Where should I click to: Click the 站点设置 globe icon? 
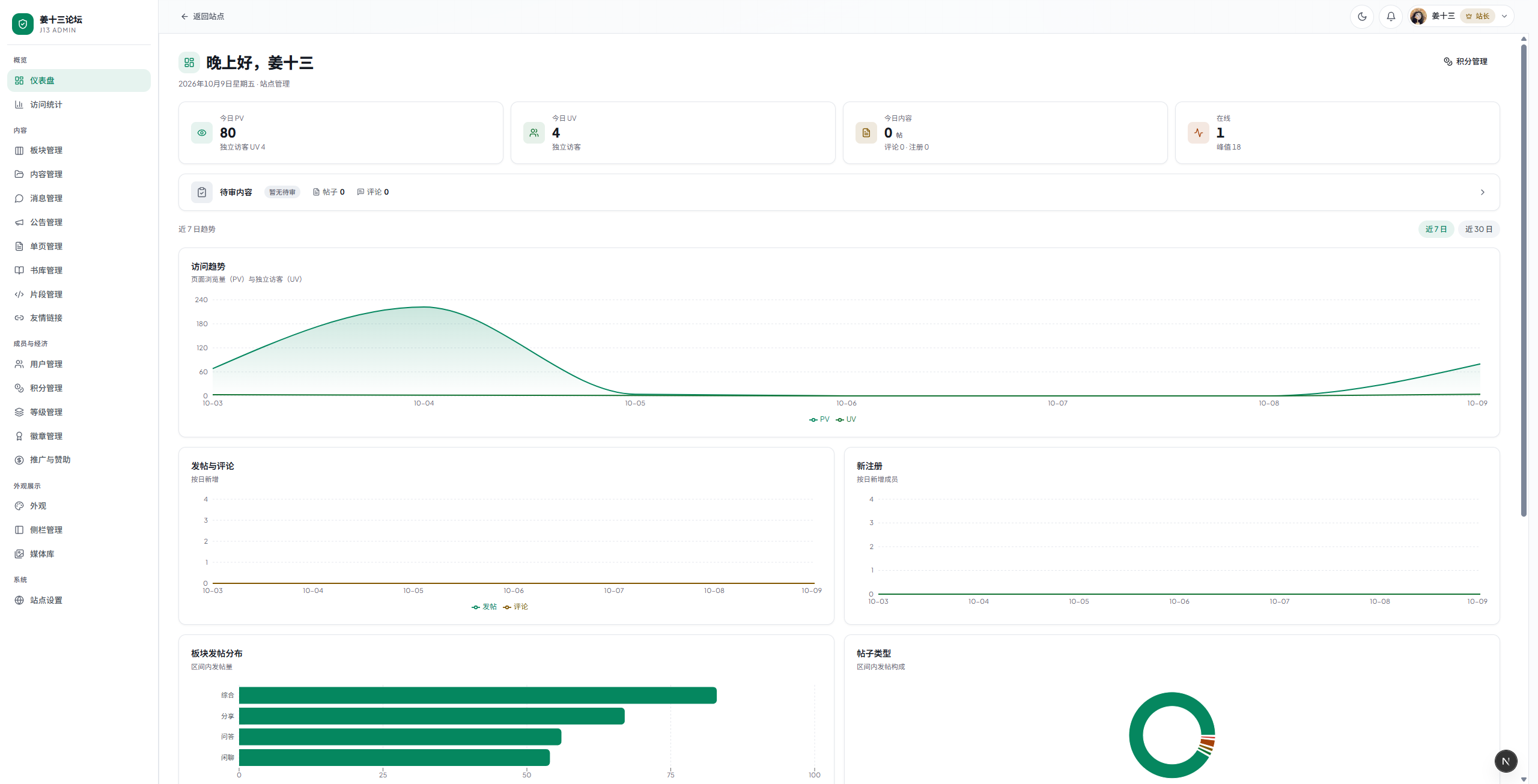[x=19, y=600]
